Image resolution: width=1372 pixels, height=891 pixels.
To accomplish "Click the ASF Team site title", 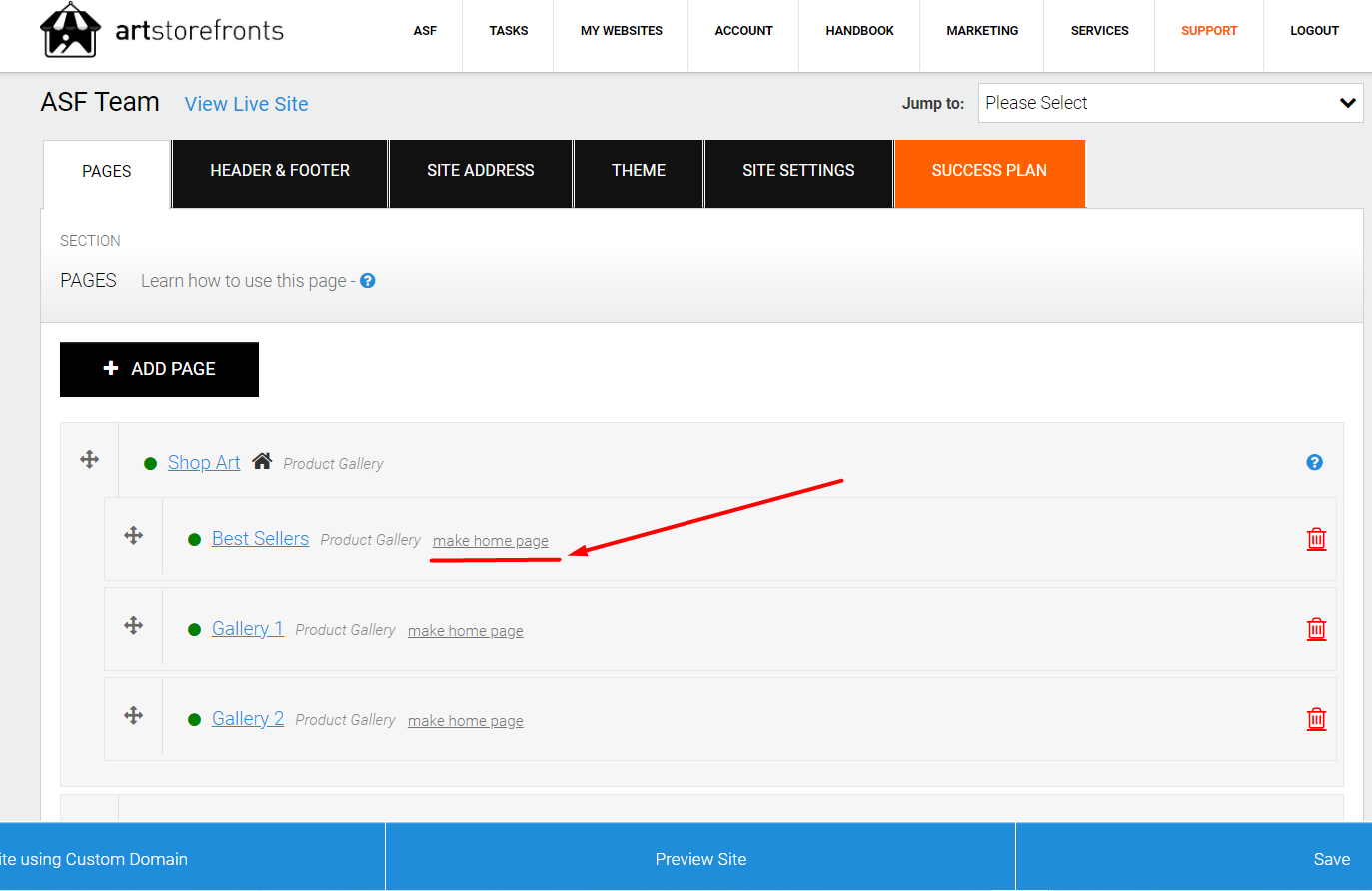I will pyautogui.click(x=100, y=102).
